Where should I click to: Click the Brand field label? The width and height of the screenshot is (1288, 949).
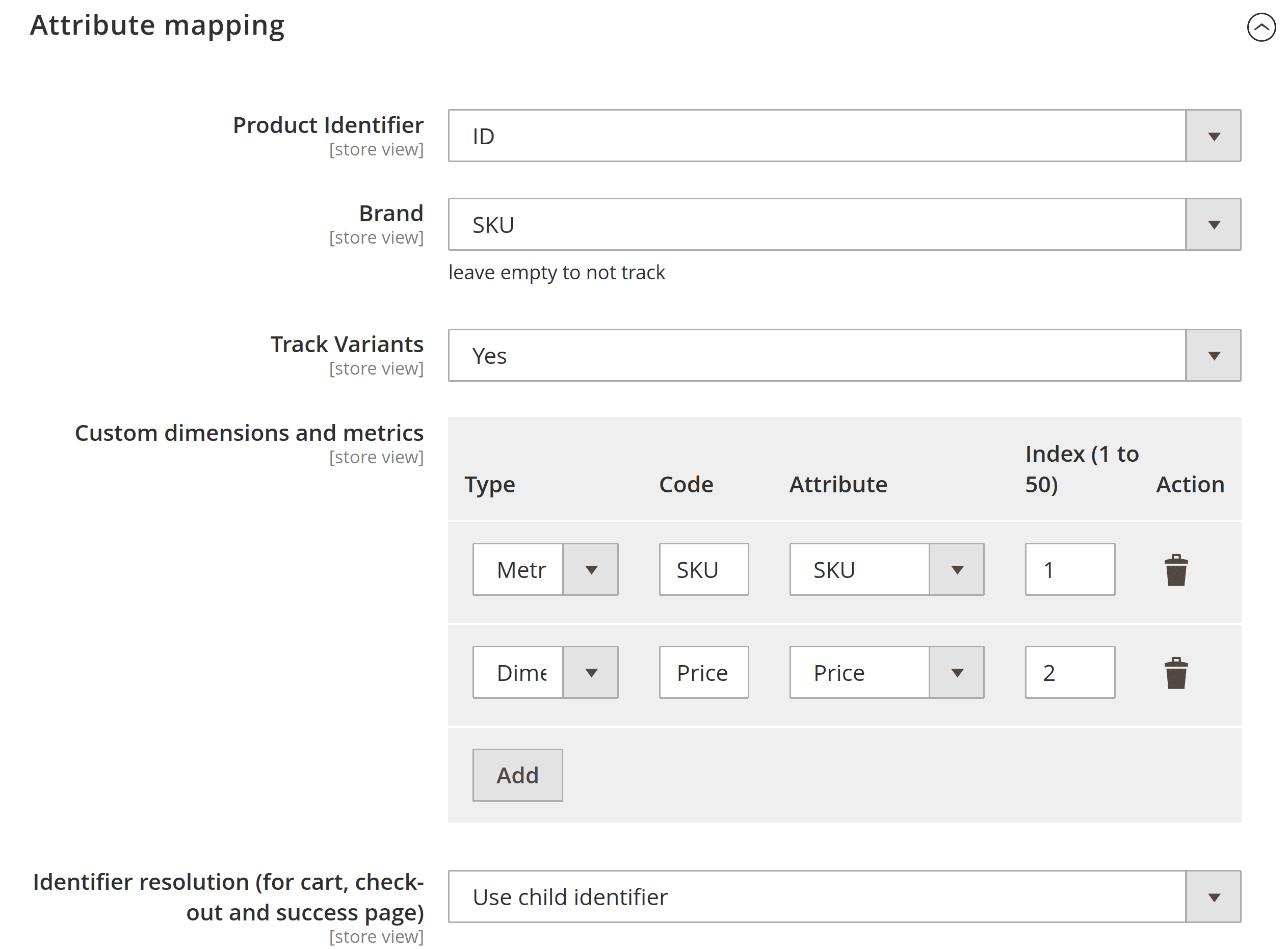point(391,213)
